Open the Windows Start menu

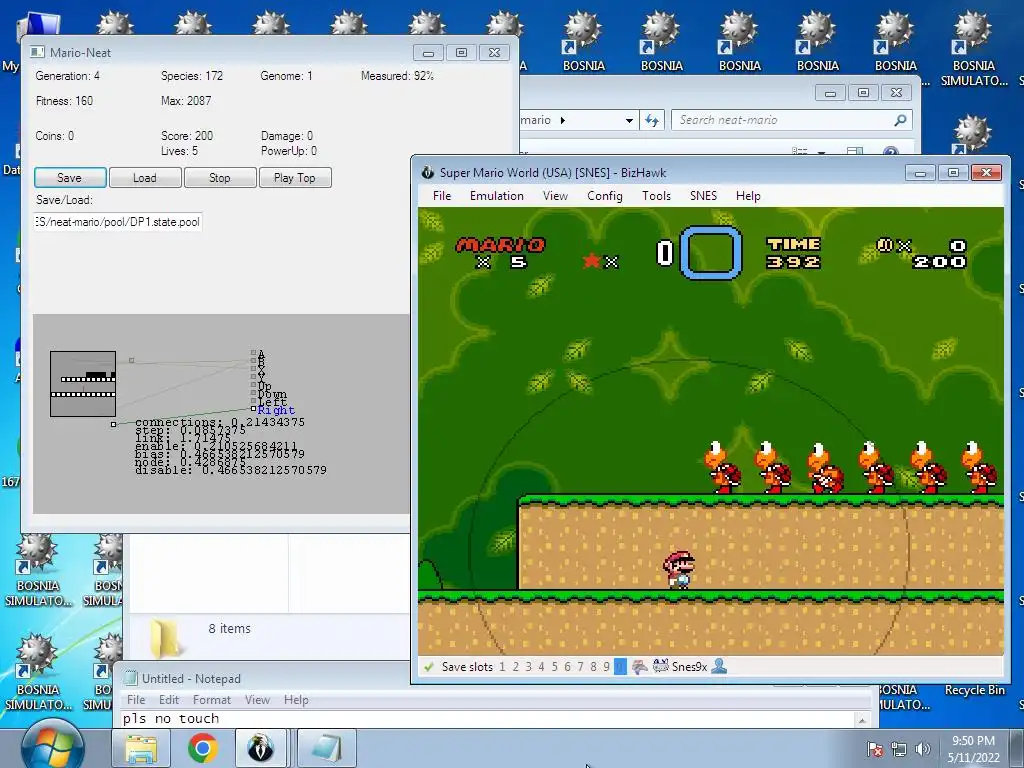52,747
